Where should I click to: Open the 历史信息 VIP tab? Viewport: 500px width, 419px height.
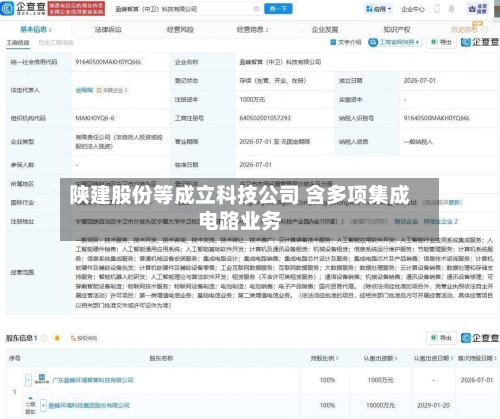click(x=464, y=29)
